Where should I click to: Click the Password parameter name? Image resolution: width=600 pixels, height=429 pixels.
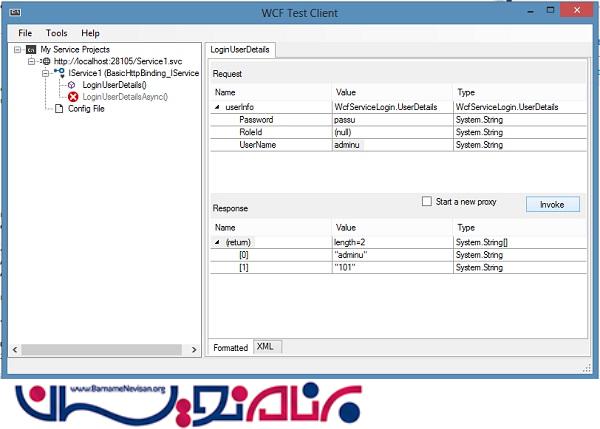click(x=256, y=120)
